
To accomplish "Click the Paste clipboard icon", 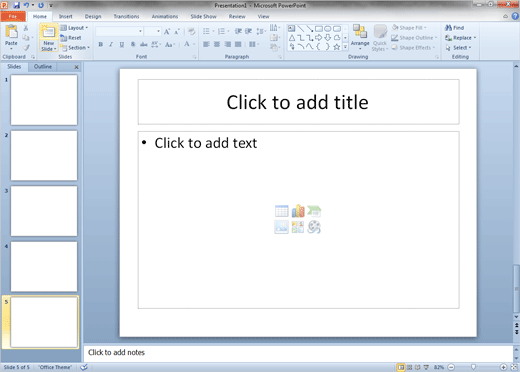I will click(x=11, y=32).
